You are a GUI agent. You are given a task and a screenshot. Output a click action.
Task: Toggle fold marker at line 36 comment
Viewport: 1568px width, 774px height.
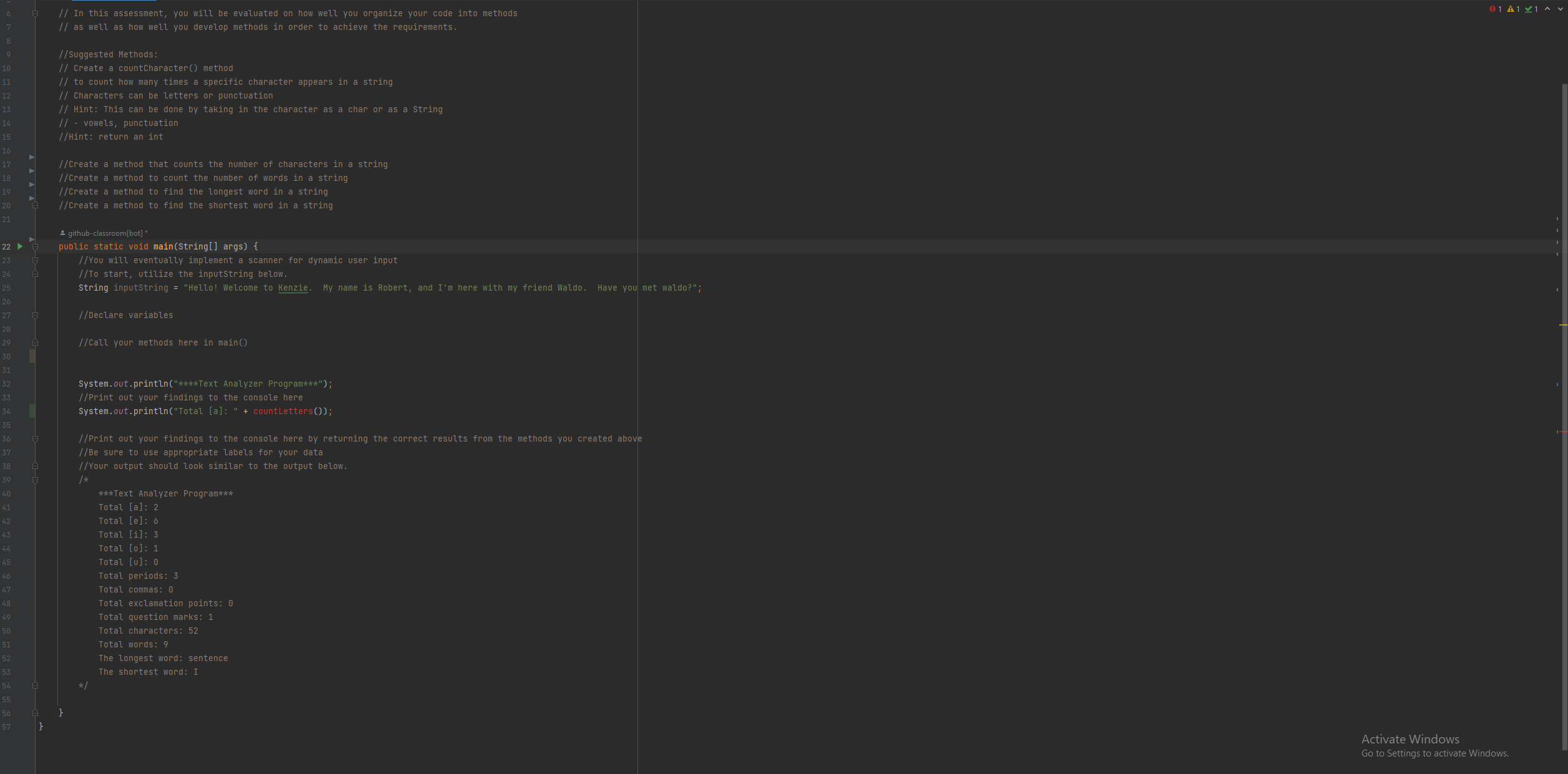click(35, 438)
